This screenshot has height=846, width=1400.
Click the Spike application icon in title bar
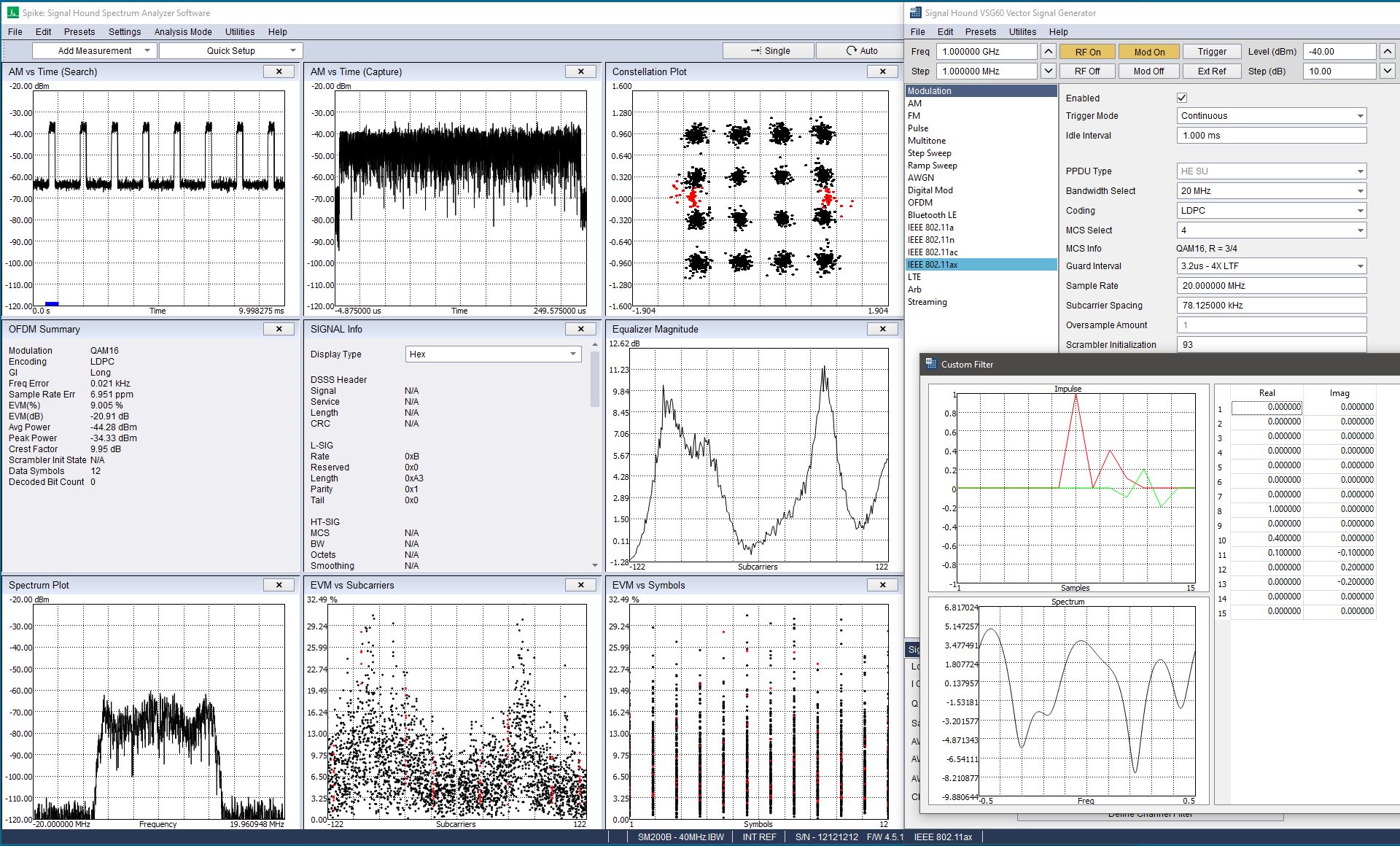12,12
